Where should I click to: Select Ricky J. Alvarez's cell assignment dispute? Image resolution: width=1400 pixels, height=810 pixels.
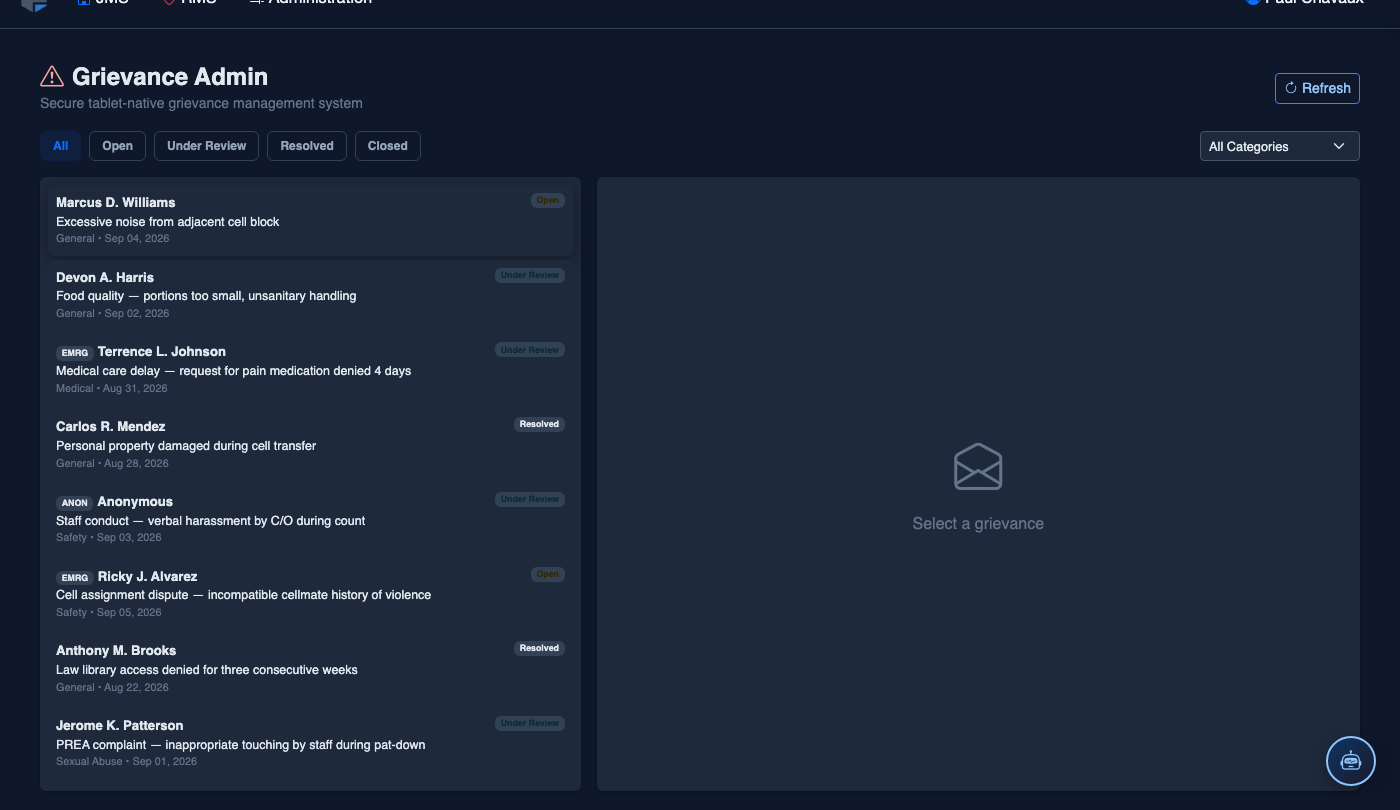click(x=310, y=594)
